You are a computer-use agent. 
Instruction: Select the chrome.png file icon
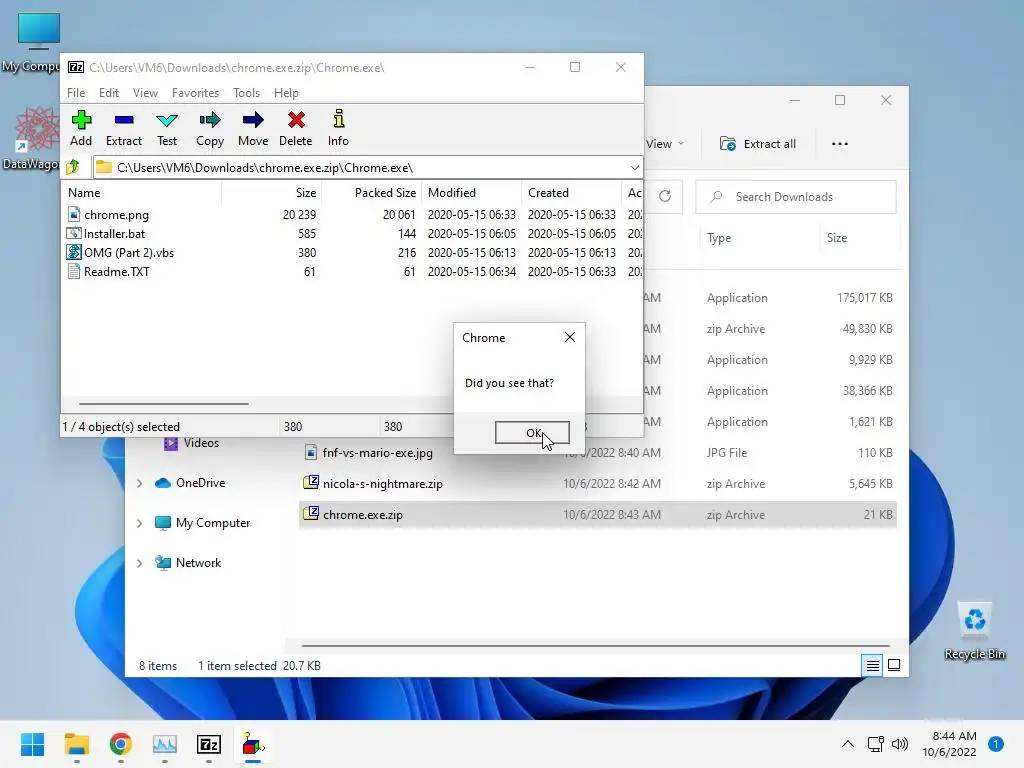pos(74,214)
